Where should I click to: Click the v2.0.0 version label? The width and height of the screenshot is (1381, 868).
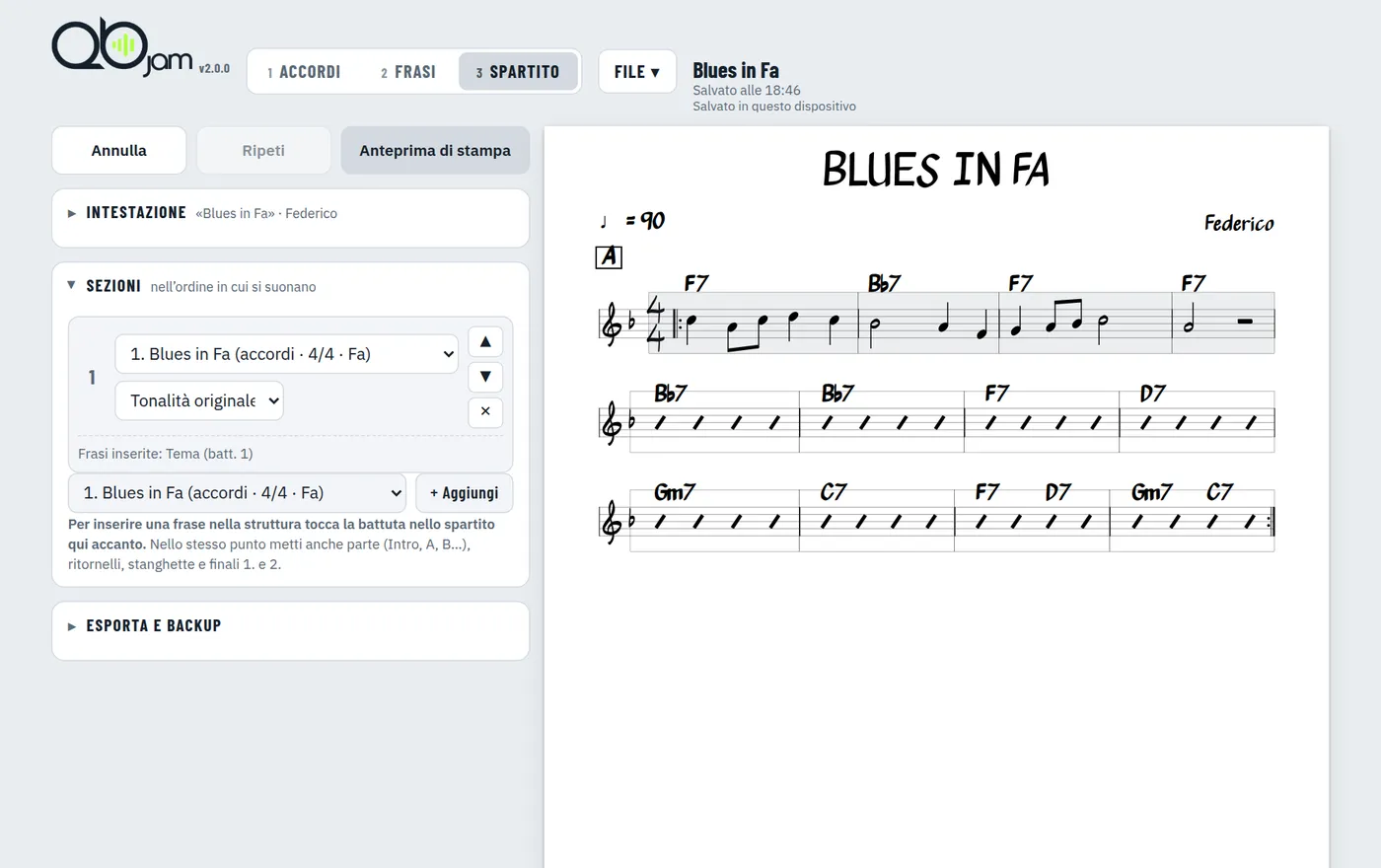click(214, 69)
